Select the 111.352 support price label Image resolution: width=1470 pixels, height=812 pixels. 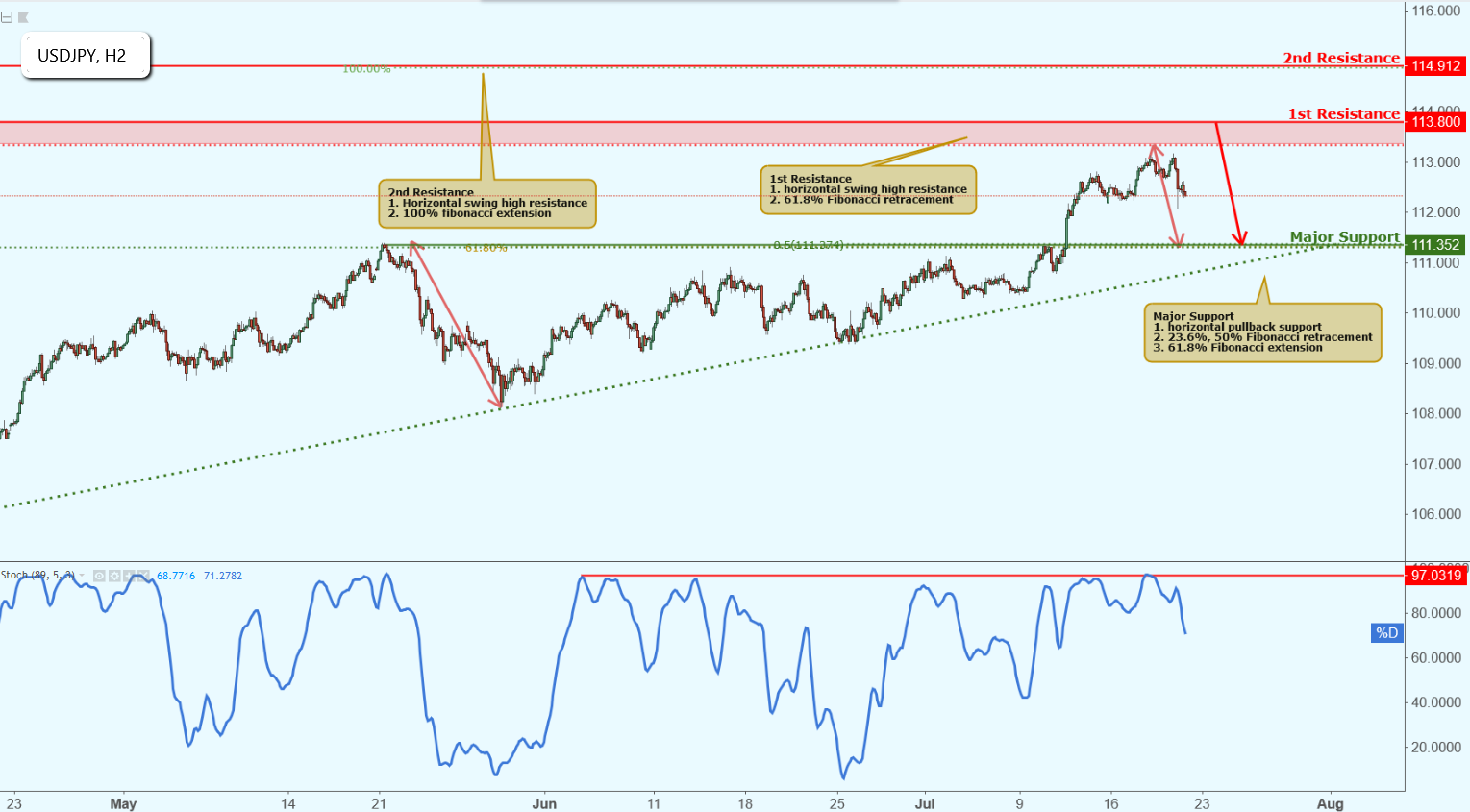tap(1435, 245)
